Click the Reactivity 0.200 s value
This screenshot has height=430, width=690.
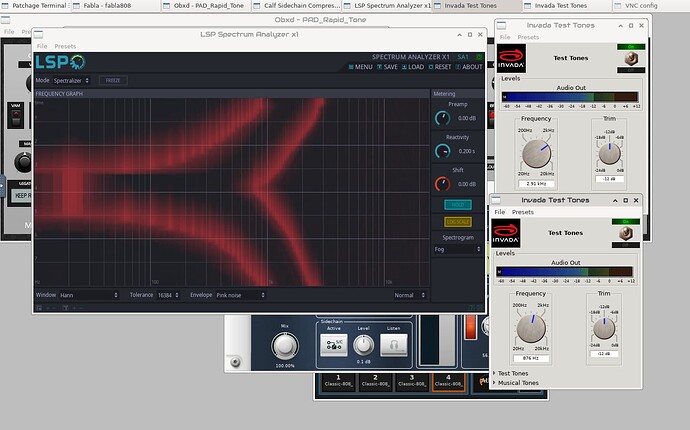(x=466, y=151)
